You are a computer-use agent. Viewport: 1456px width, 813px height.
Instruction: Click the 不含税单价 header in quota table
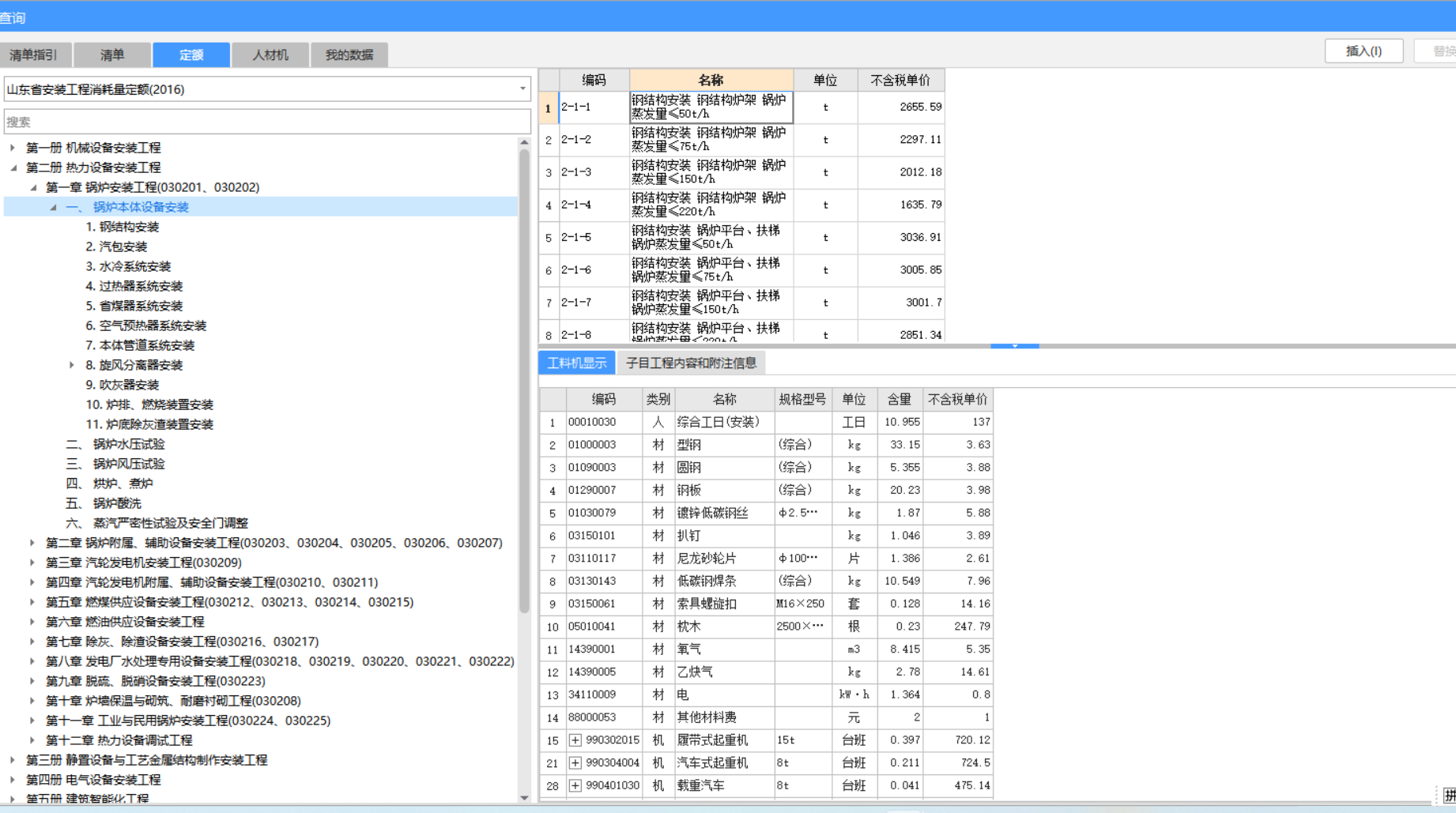(x=900, y=80)
